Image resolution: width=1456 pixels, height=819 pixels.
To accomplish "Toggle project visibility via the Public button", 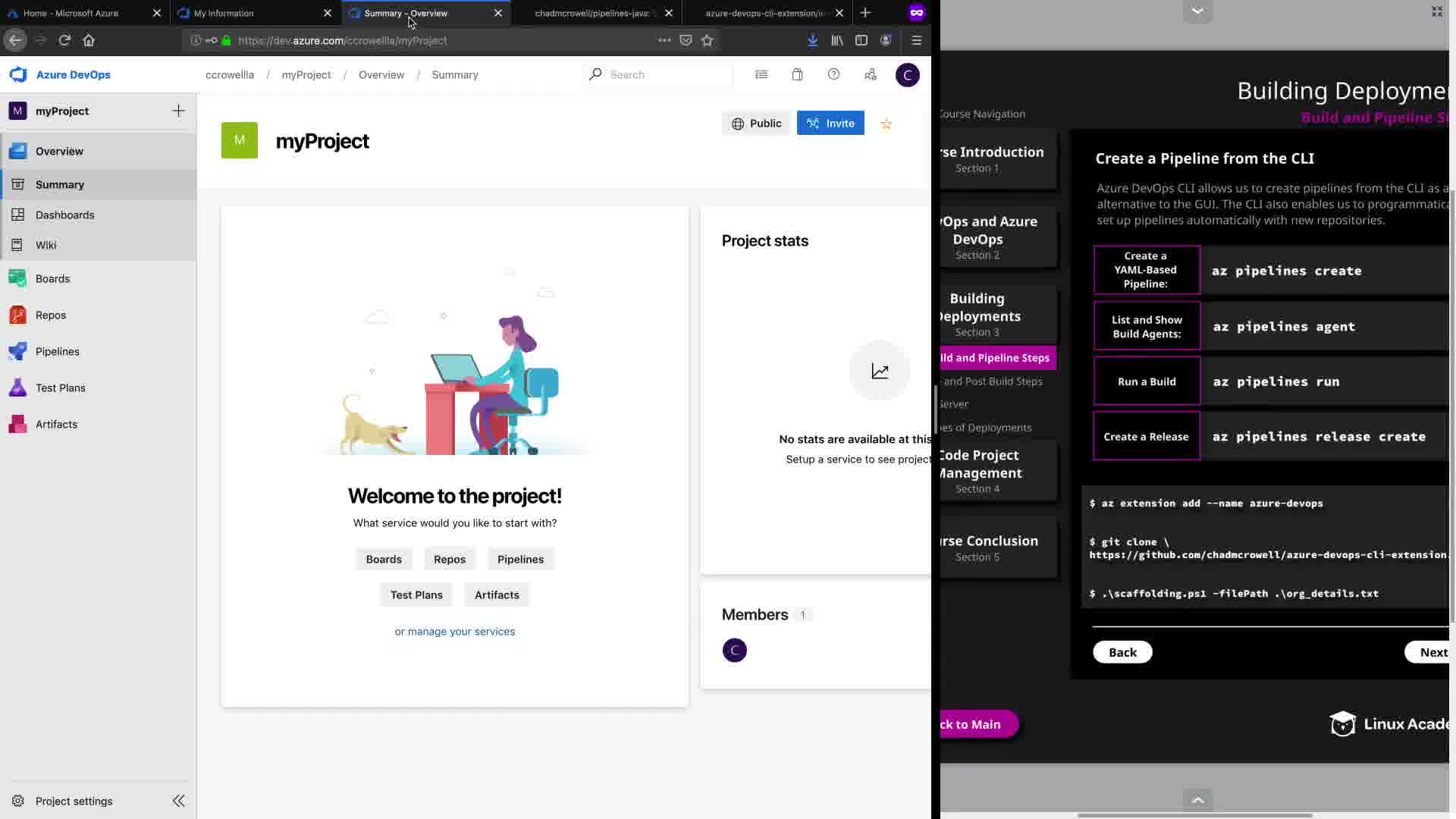I will (x=756, y=124).
